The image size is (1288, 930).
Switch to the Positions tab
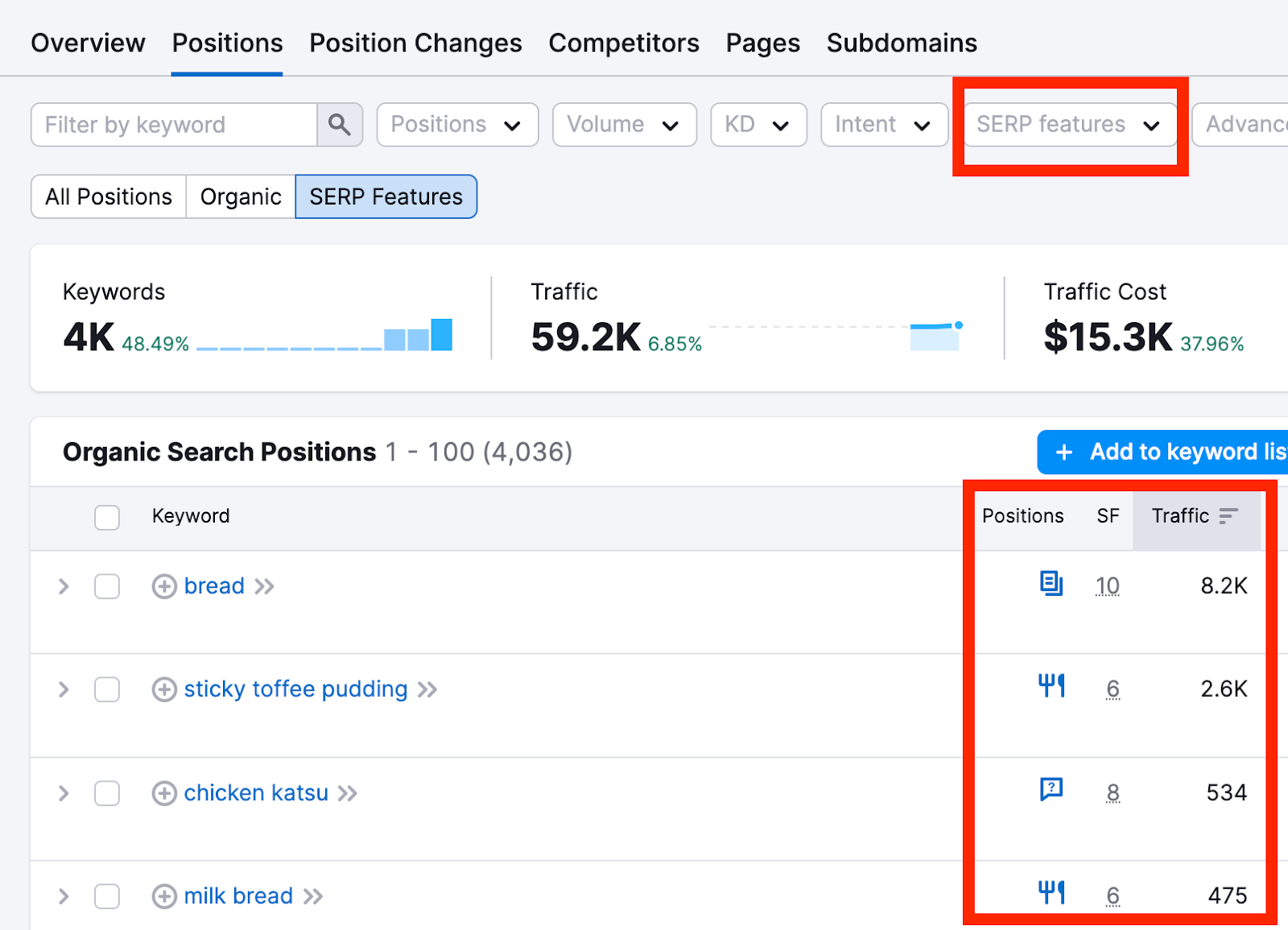[227, 43]
